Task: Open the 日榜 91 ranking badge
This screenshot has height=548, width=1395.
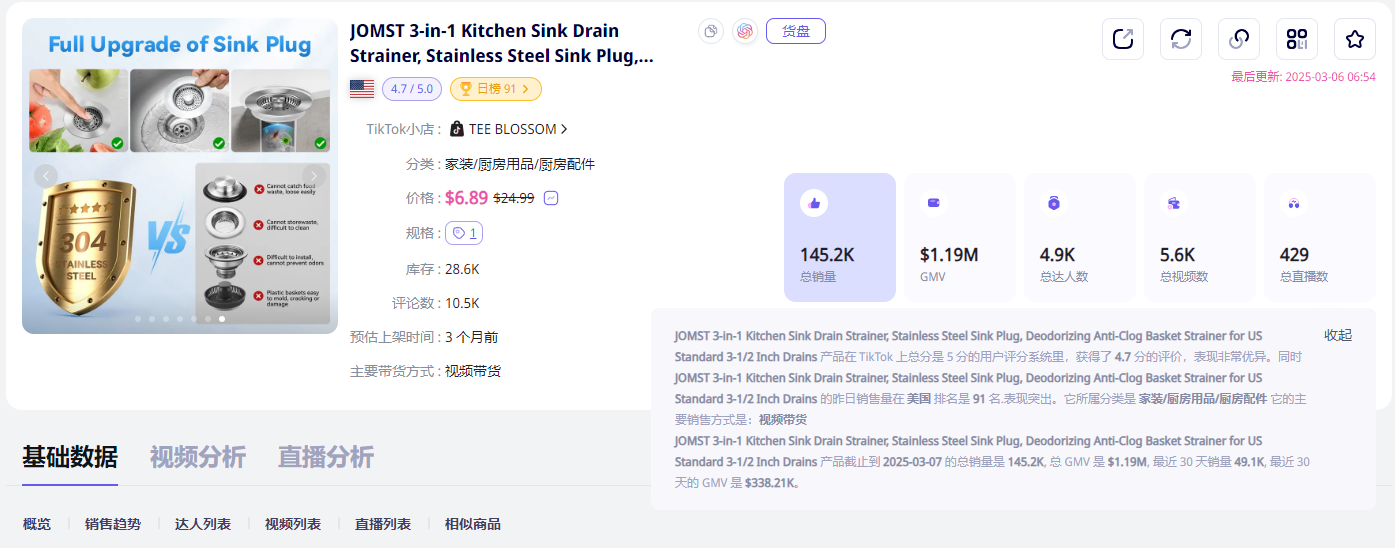Action: [x=496, y=89]
